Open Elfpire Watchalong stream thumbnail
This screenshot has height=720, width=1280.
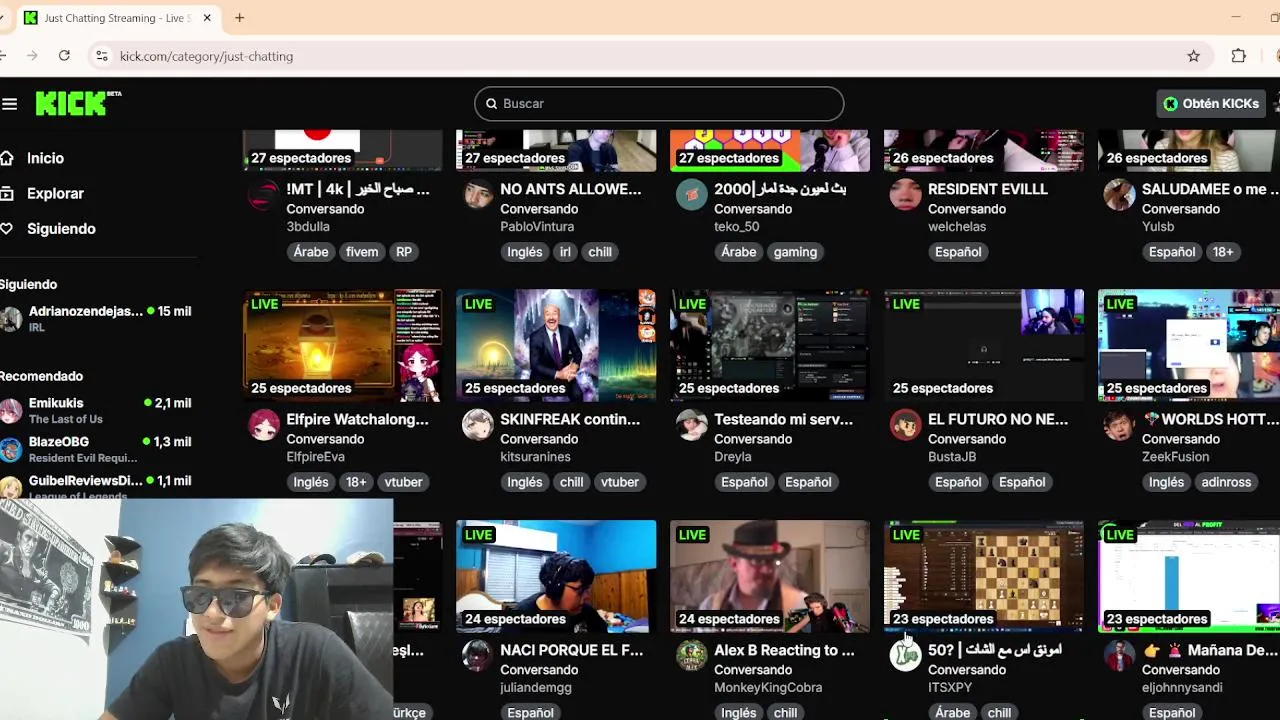pyautogui.click(x=342, y=345)
